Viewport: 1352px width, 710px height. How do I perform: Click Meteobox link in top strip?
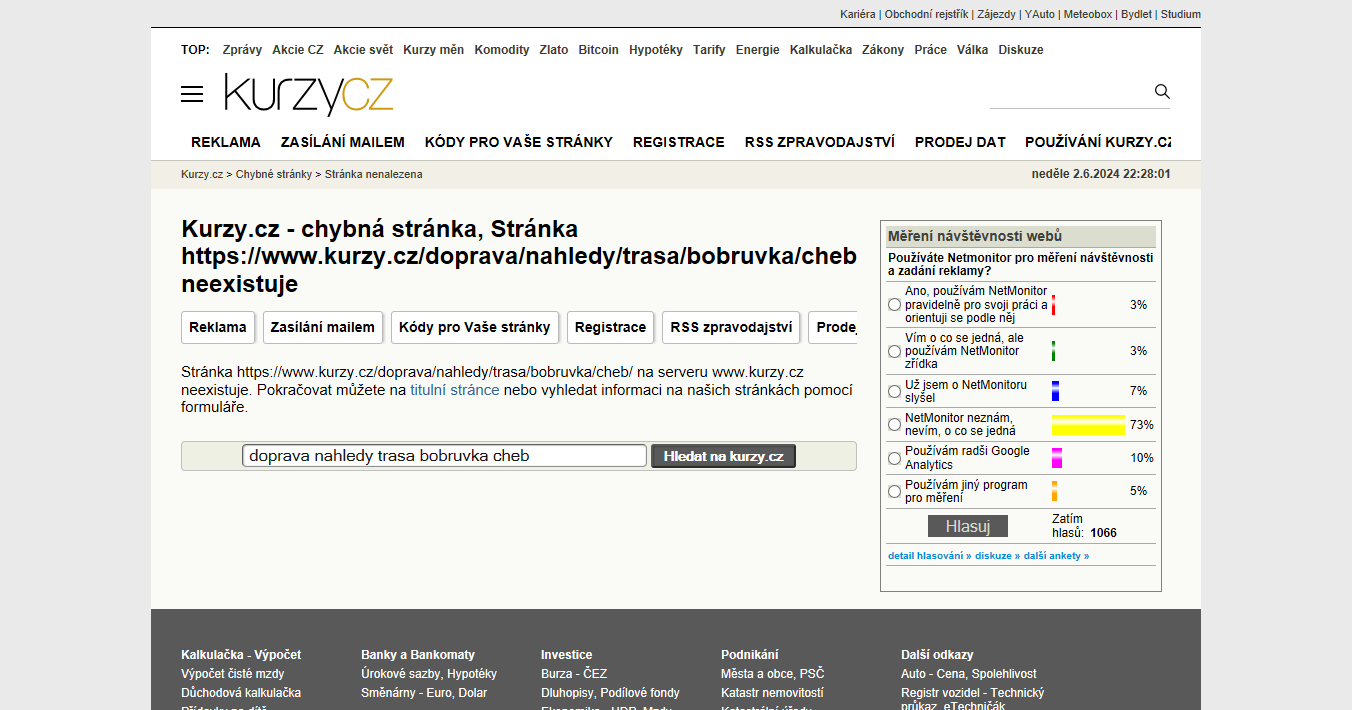tap(1088, 14)
